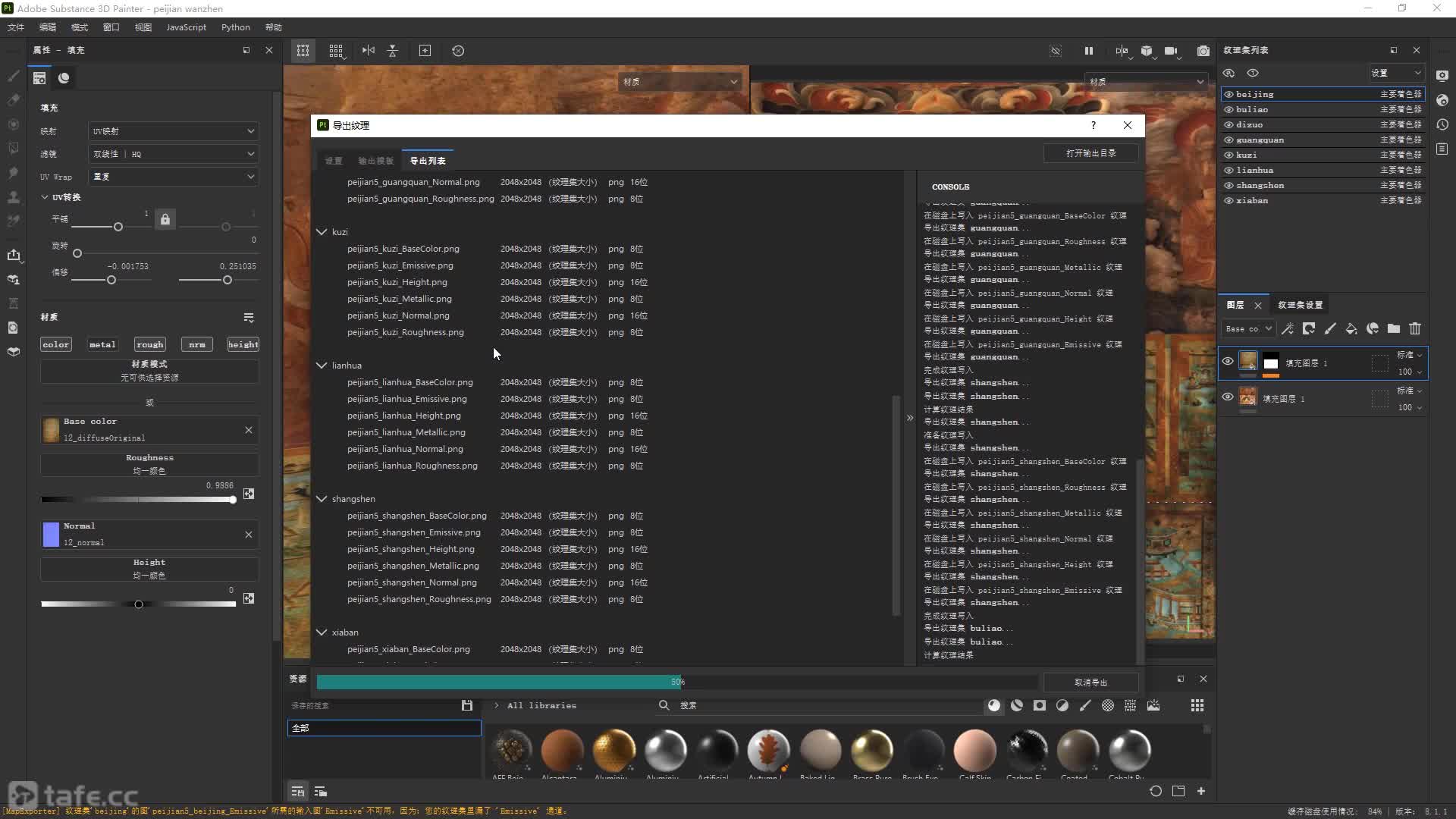Filter assets by brushes icon
This screenshot has height=819, width=1456.
(x=1085, y=705)
